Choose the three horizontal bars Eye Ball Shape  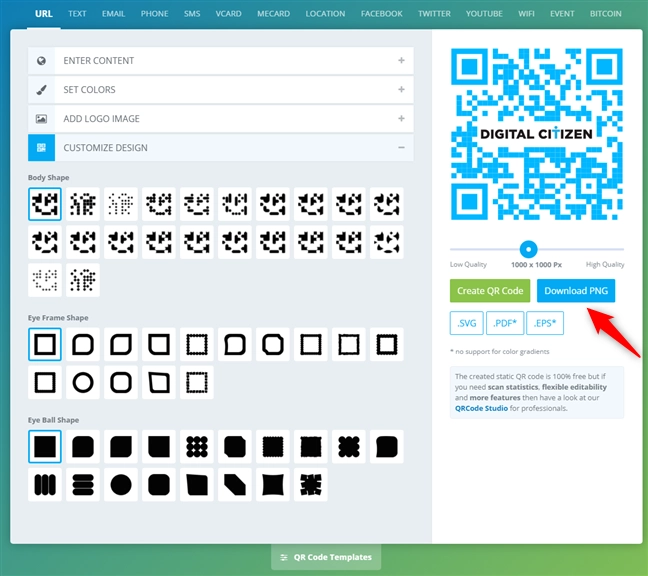[83, 484]
